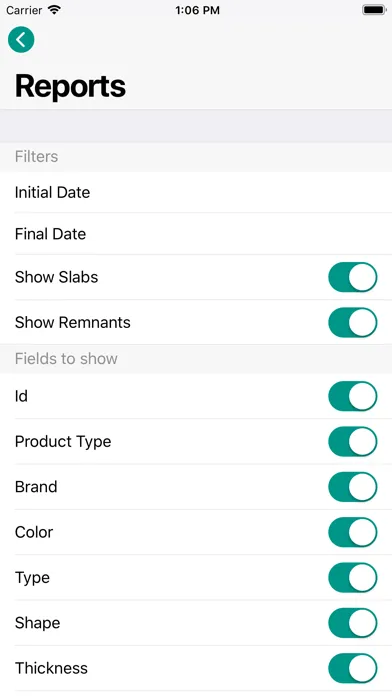Disable the Show Remnants switch
Viewport: 392px width, 696px height.
352,322
